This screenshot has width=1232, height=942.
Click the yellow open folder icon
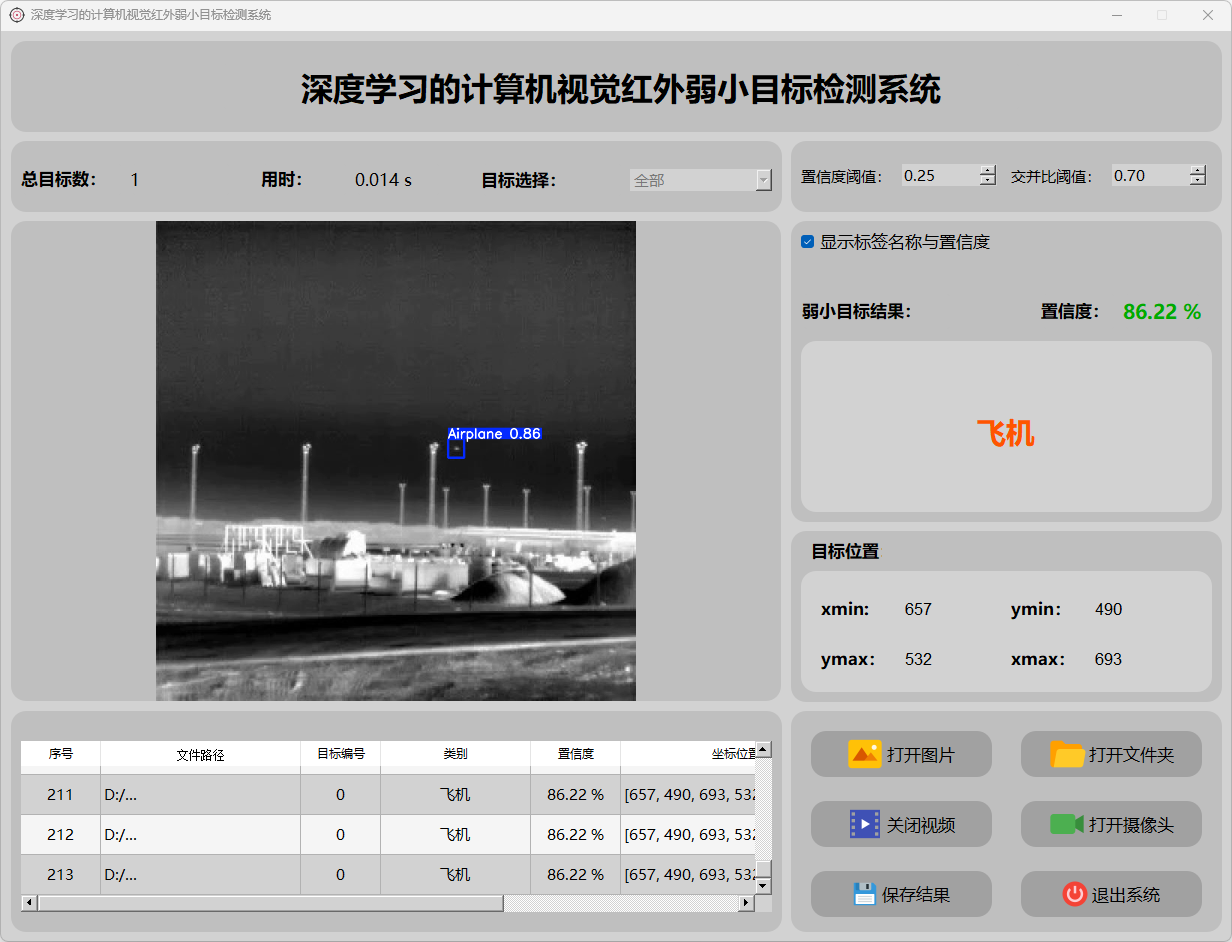1067,754
